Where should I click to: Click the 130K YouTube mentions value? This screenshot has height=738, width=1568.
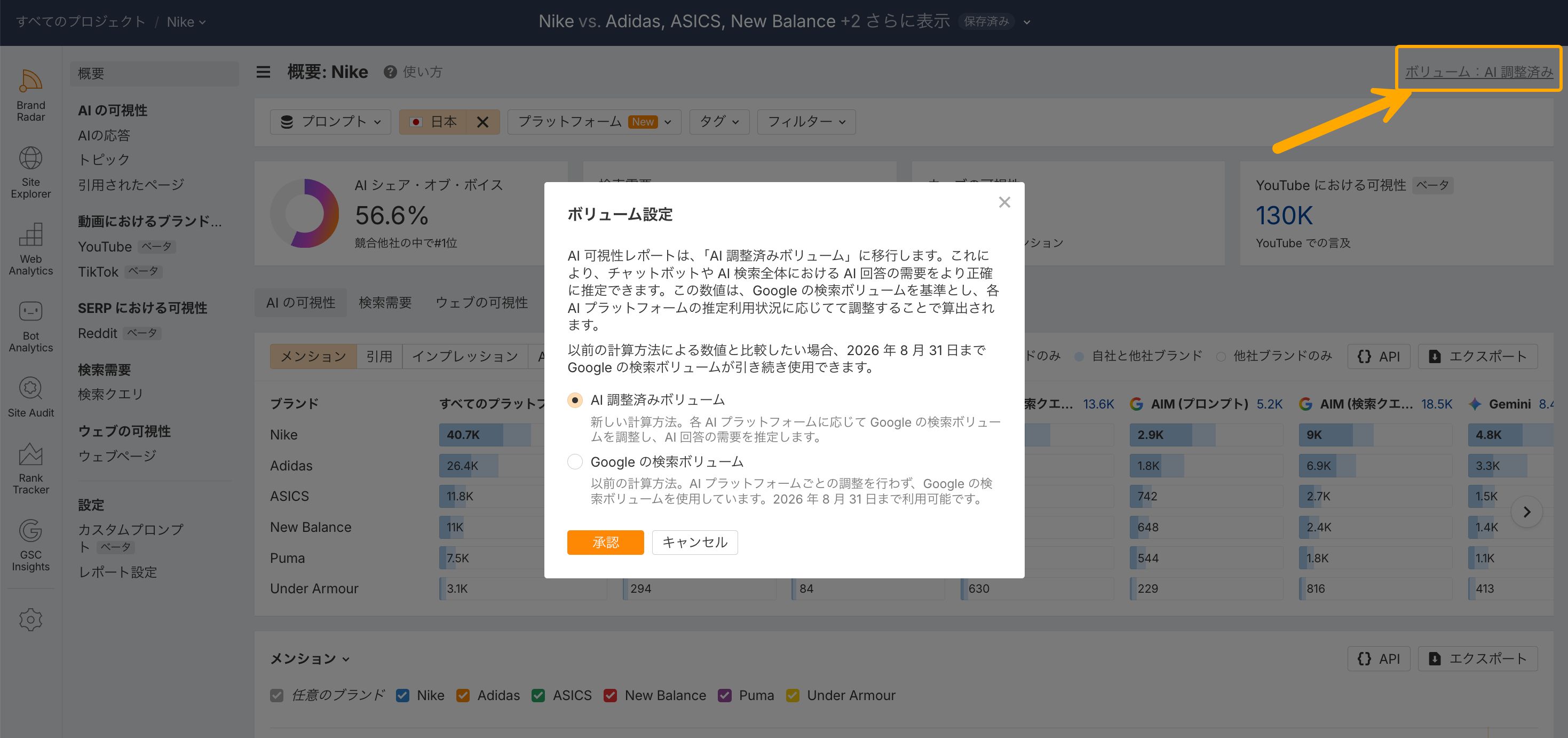point(1284,216)
